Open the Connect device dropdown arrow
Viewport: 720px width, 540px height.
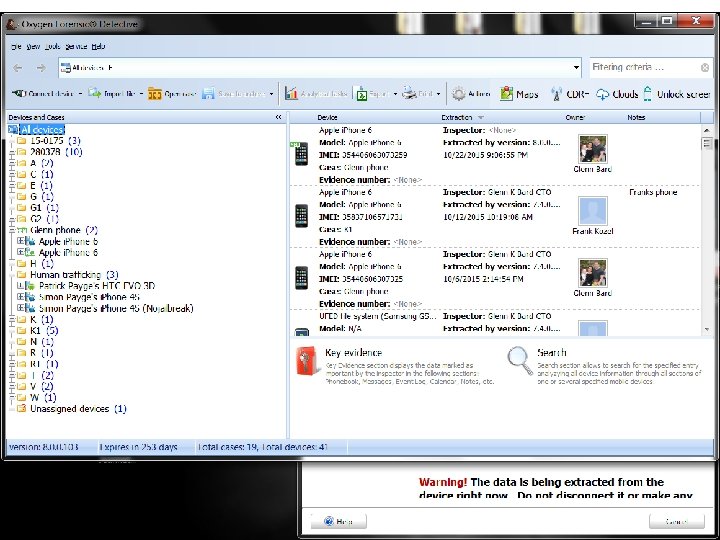tap(80, 94)
